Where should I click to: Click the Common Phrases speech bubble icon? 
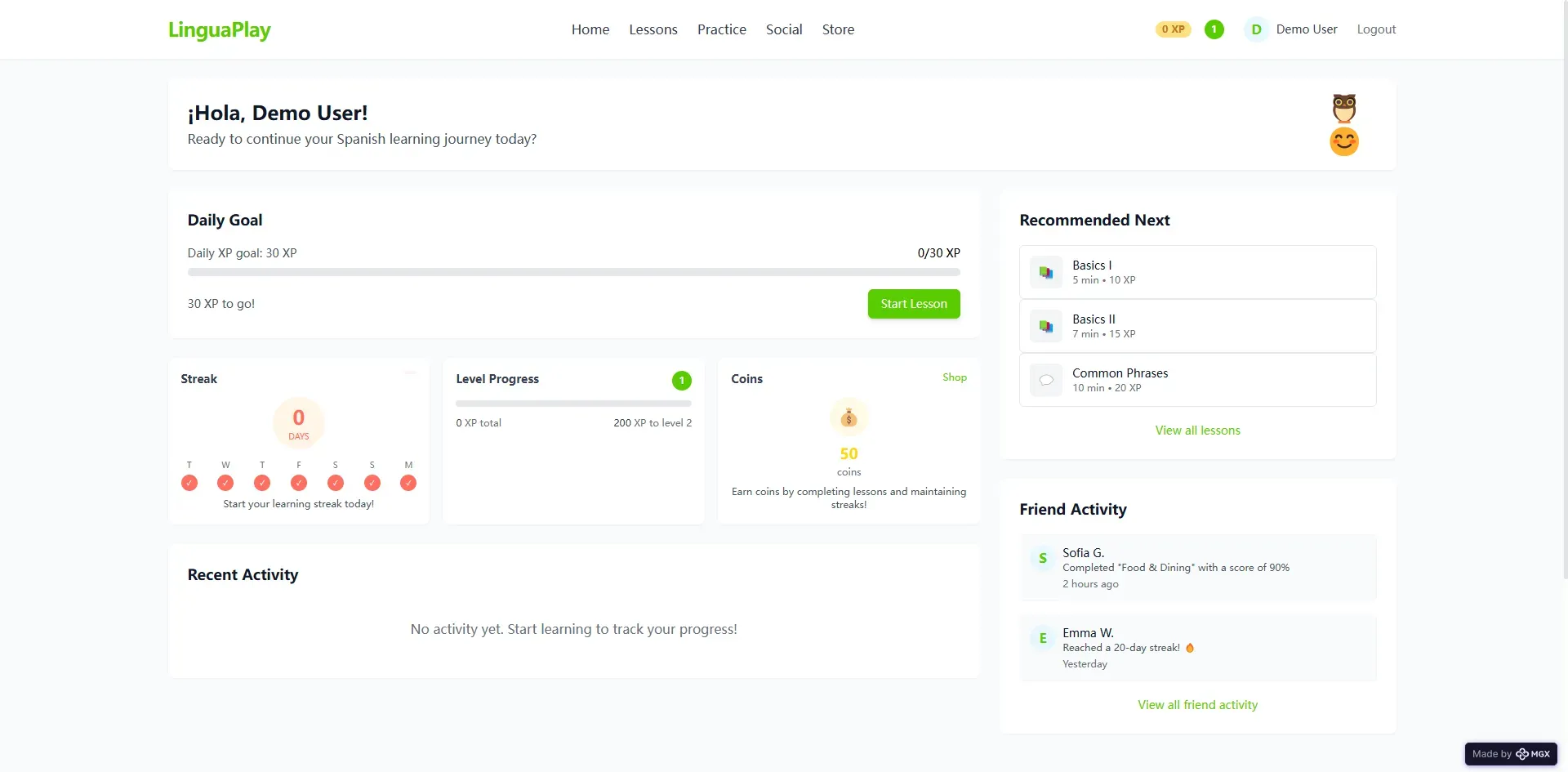(1045, 380)
